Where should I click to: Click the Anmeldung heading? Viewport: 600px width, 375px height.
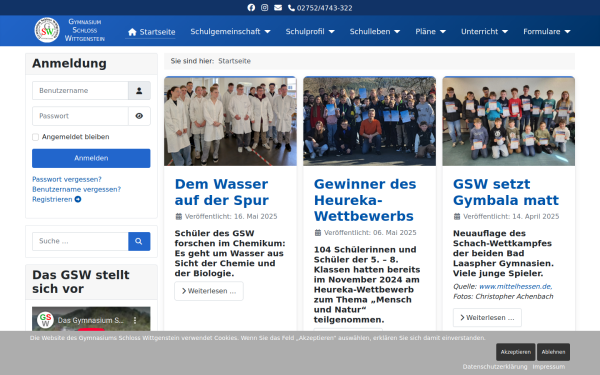tap(69, 64)
